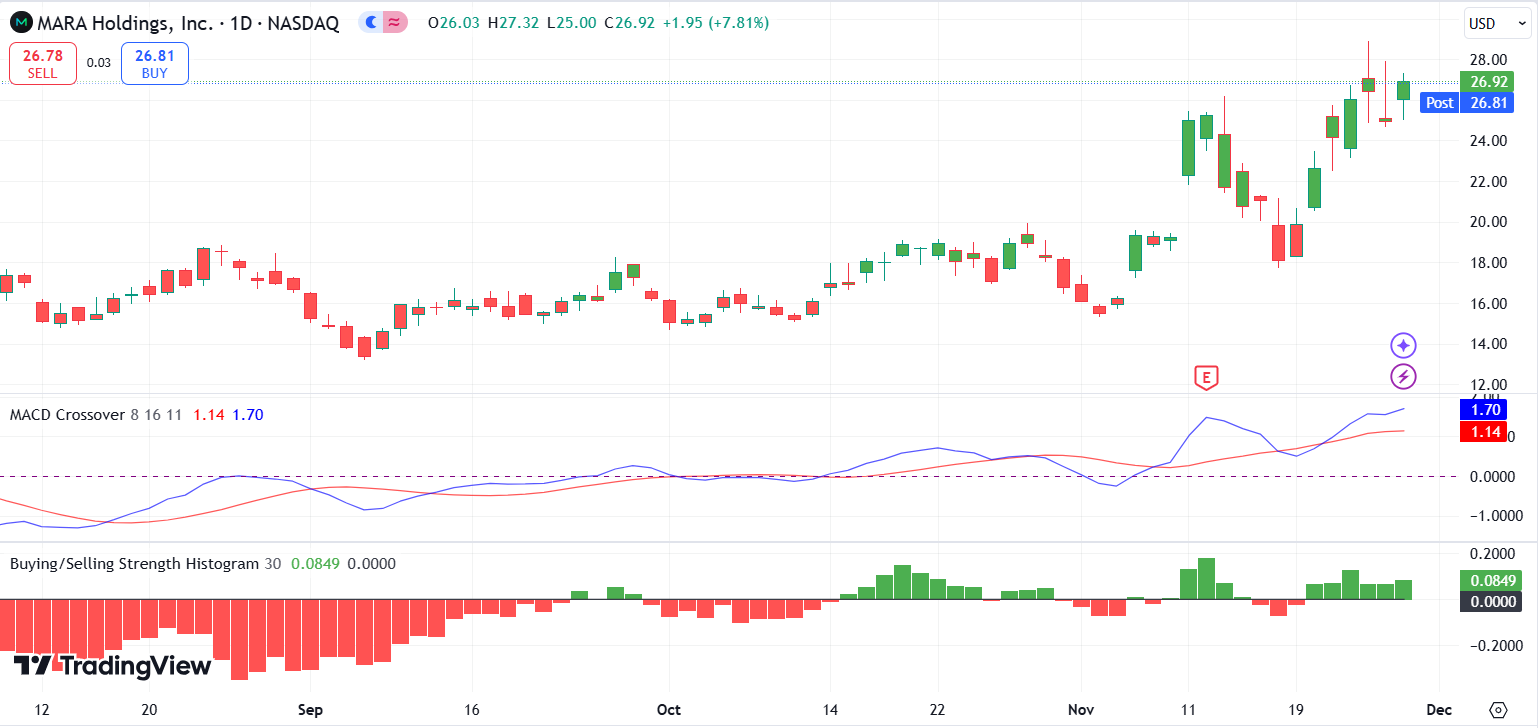The width and height of the screenshot is (1538, 728).
Task: Click the moon session indicator icon
Action: point(372,22)
